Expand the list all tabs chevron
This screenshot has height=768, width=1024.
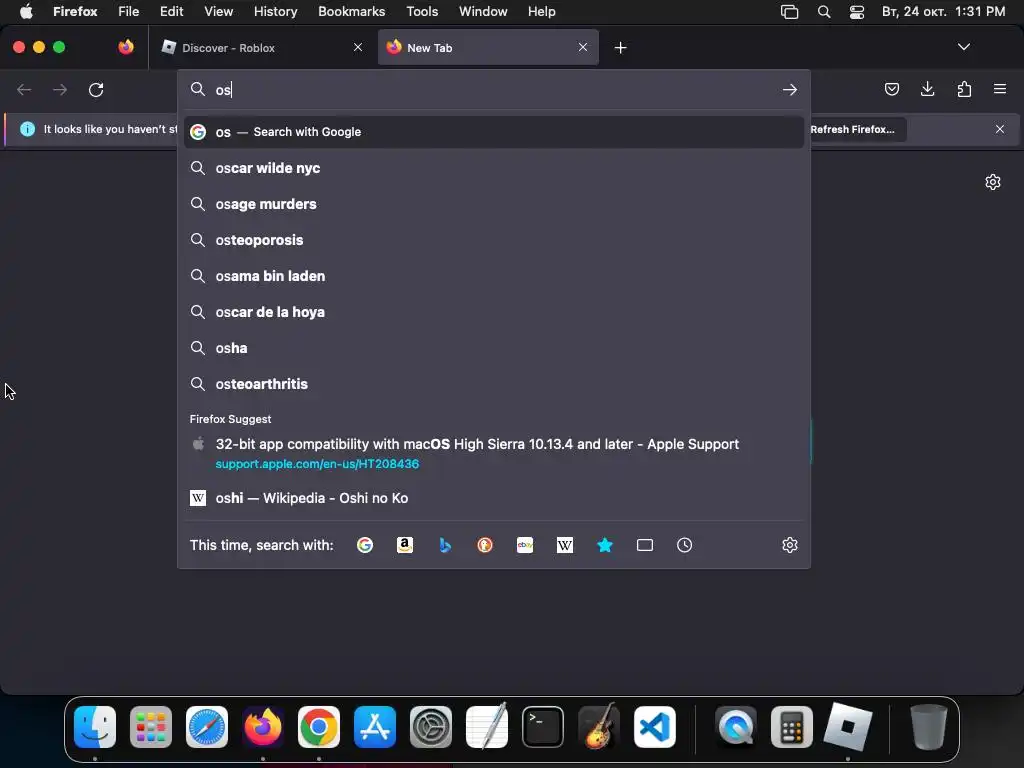tap(963, 47)
